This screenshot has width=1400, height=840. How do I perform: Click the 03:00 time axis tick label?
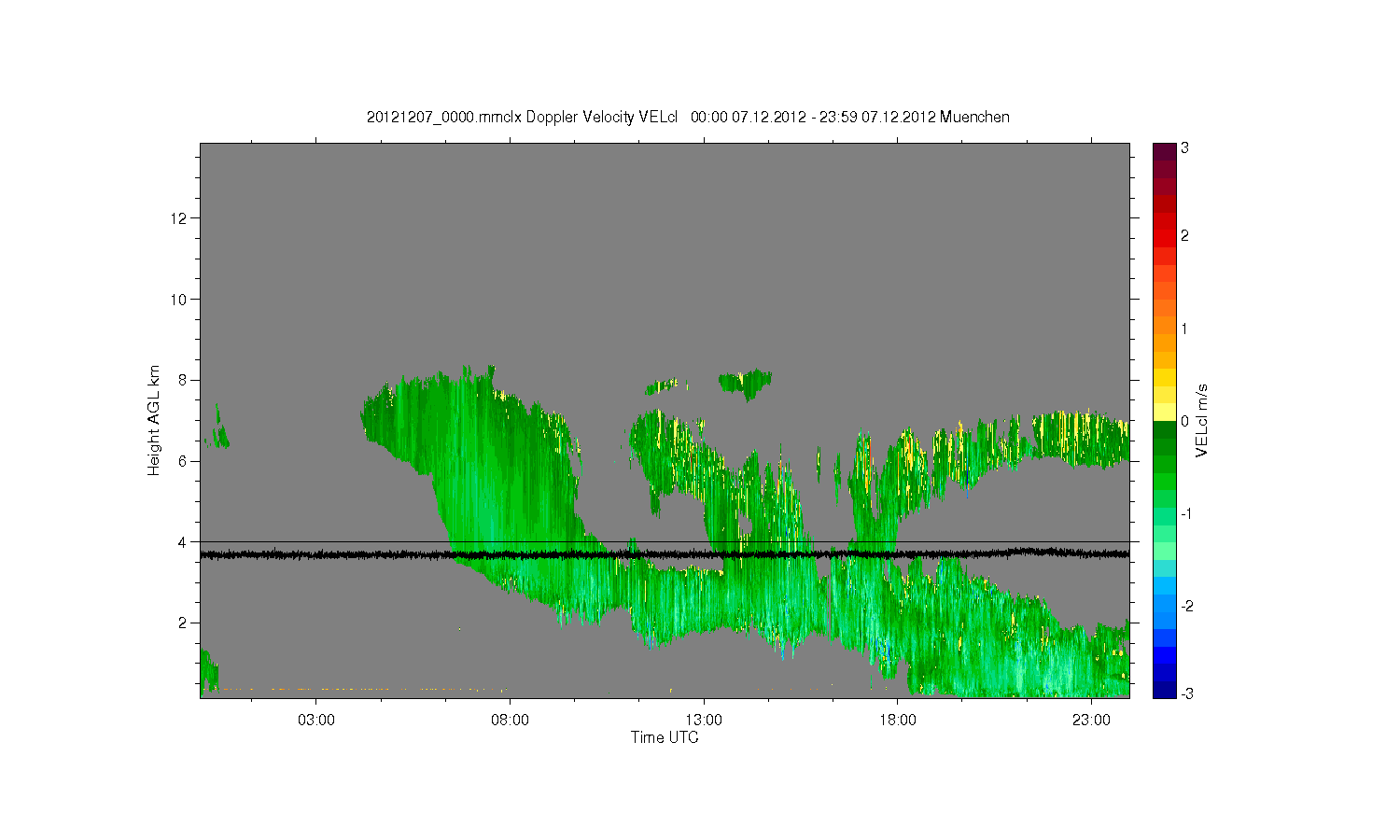tap(316, 721)
